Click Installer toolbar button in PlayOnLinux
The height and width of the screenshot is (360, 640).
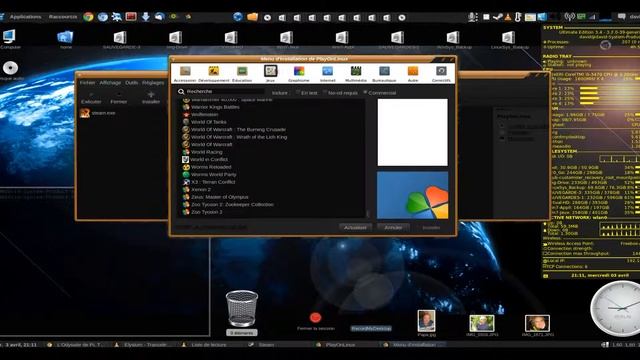coord(151,98)
